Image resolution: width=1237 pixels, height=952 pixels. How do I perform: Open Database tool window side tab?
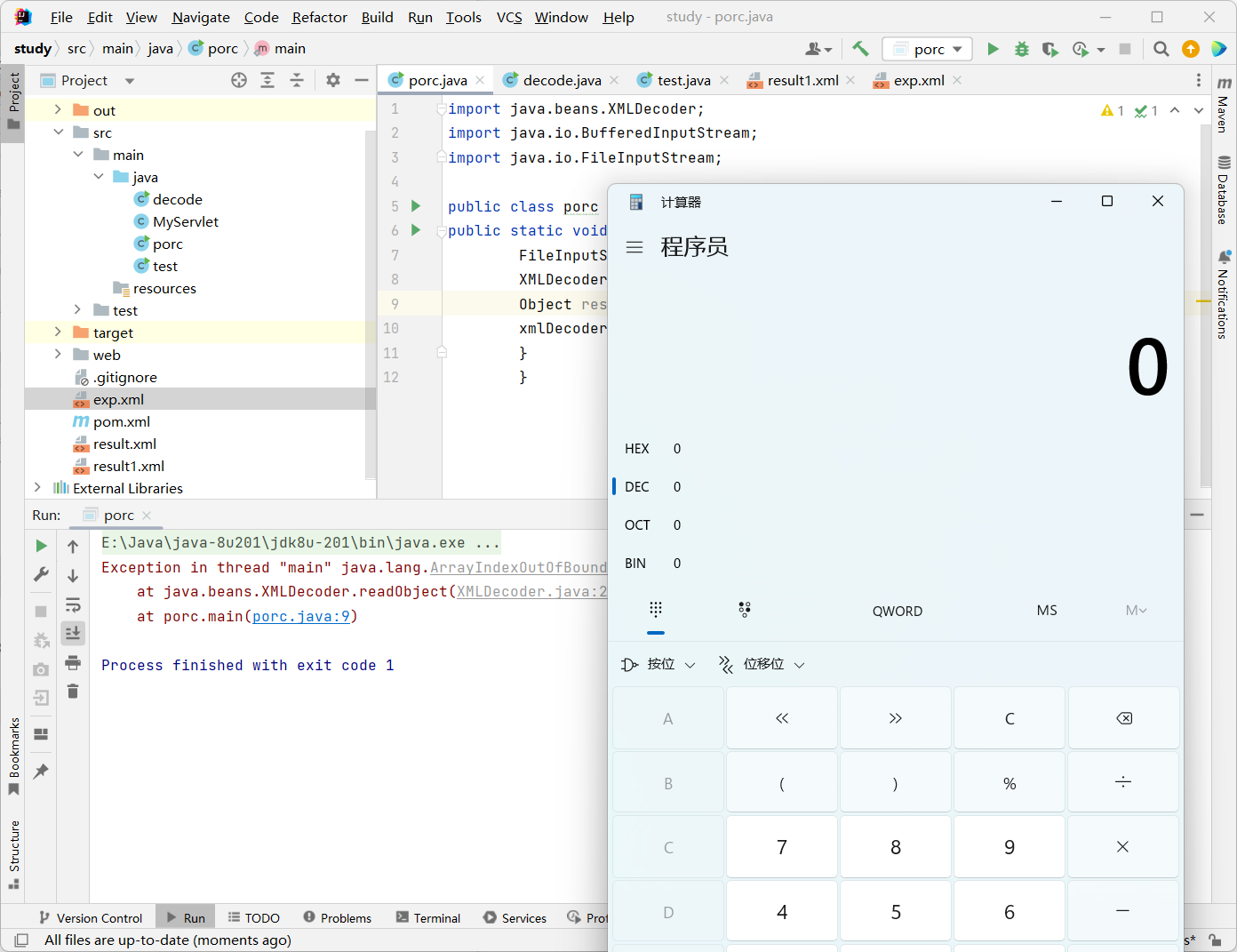[1224, 190]
